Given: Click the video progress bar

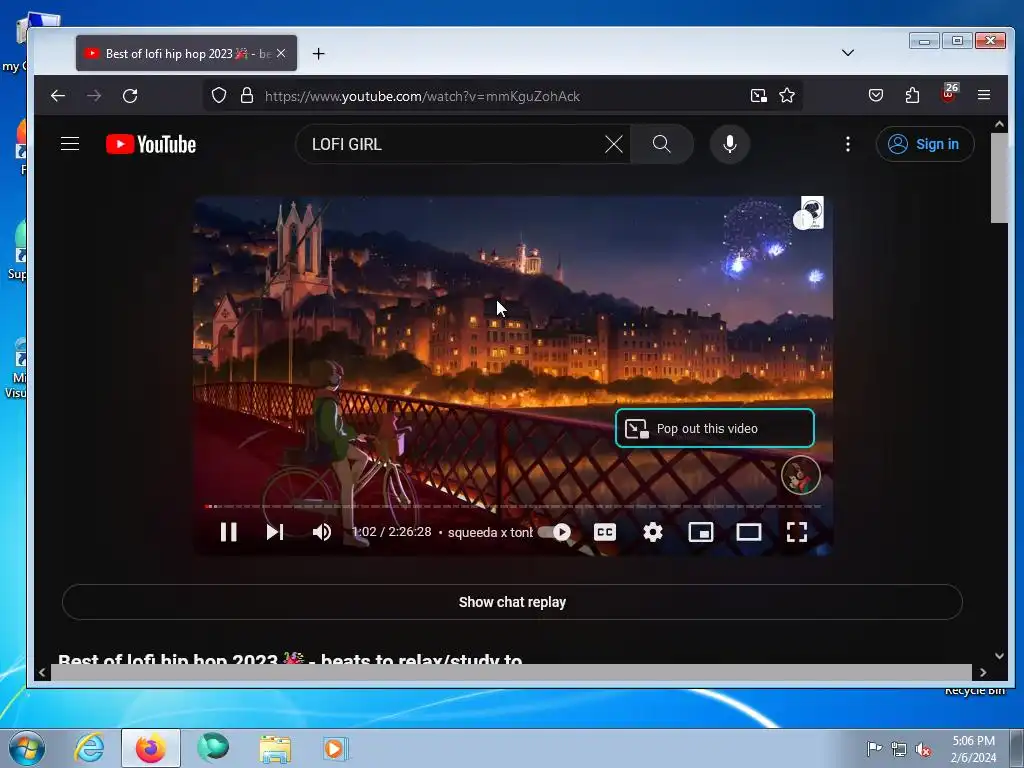Looking at the screenshot, I should (513, 506).
